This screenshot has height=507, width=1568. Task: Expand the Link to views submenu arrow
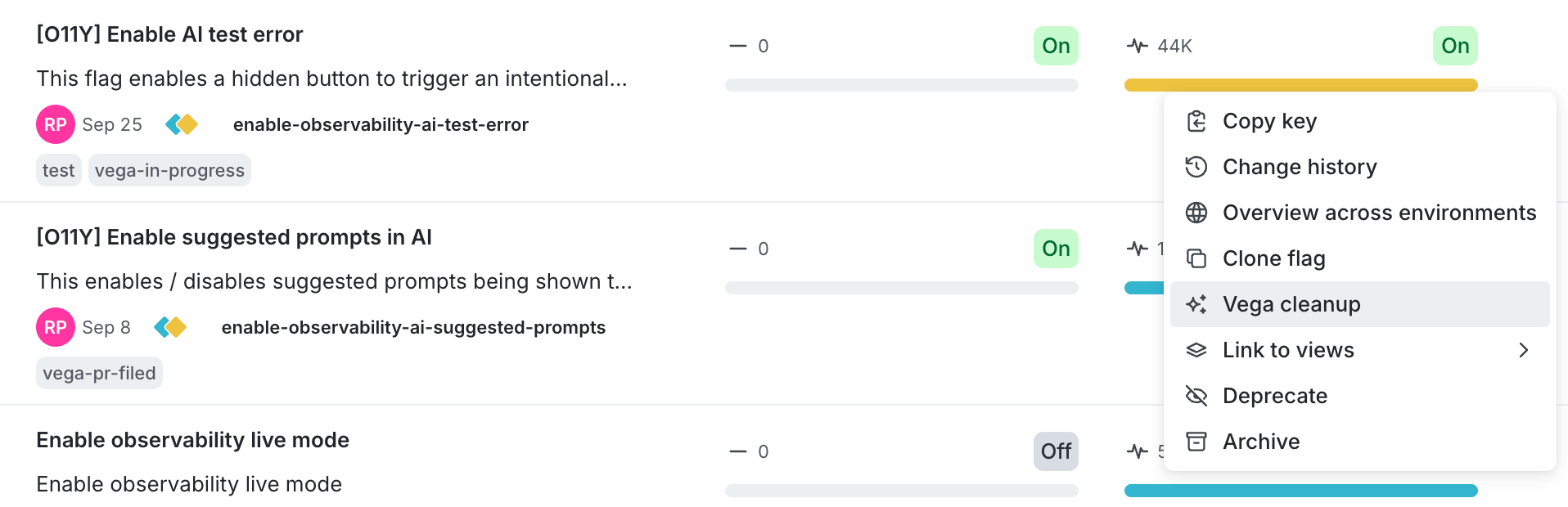pos(1523,350)
